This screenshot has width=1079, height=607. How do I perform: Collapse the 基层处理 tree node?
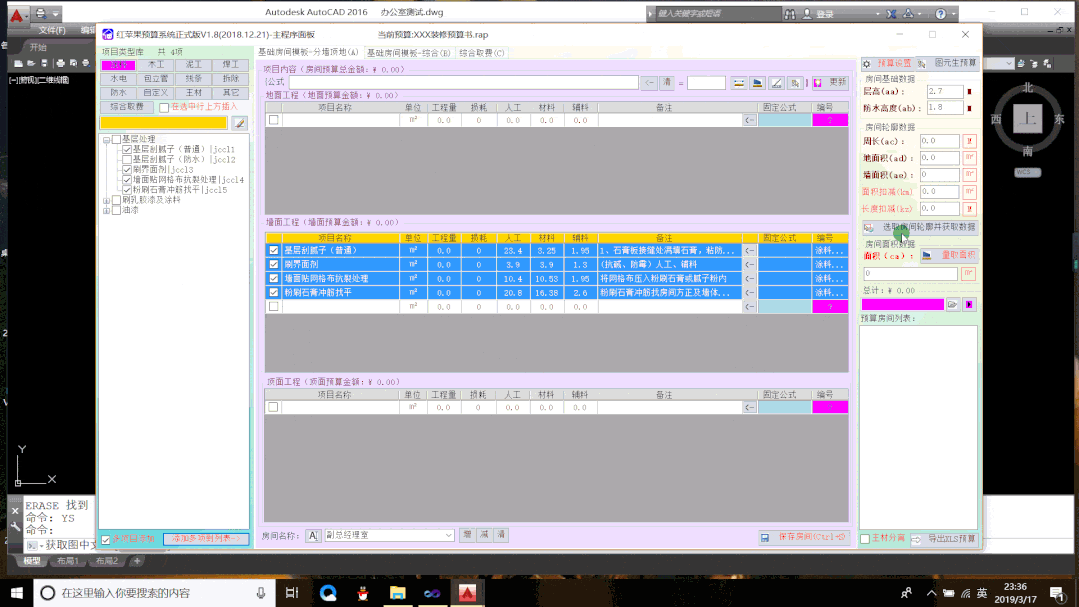click(x=106, y=139)
